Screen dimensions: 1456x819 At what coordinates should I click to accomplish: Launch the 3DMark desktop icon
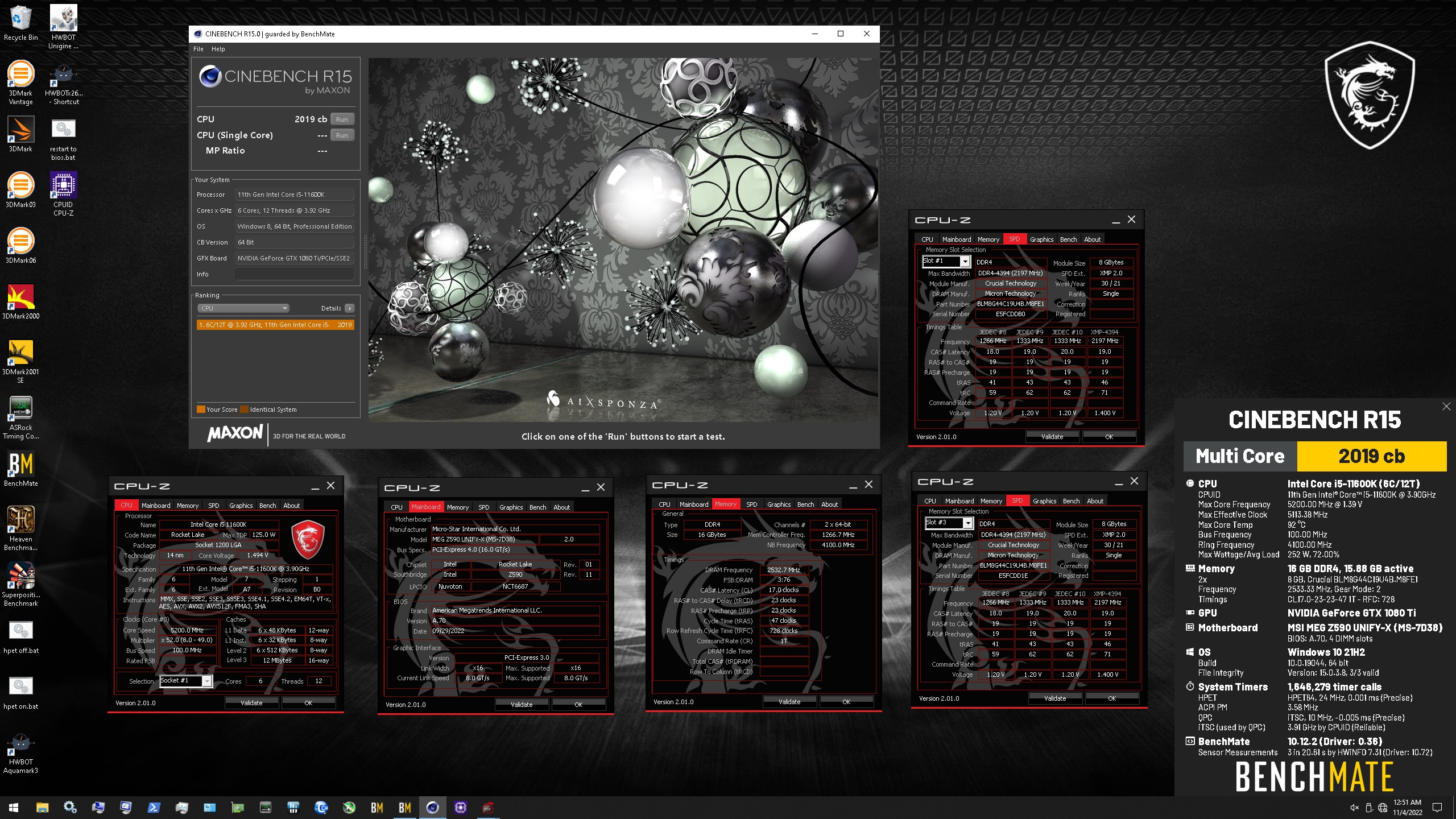pyautogui.click(x=20, y=134)
